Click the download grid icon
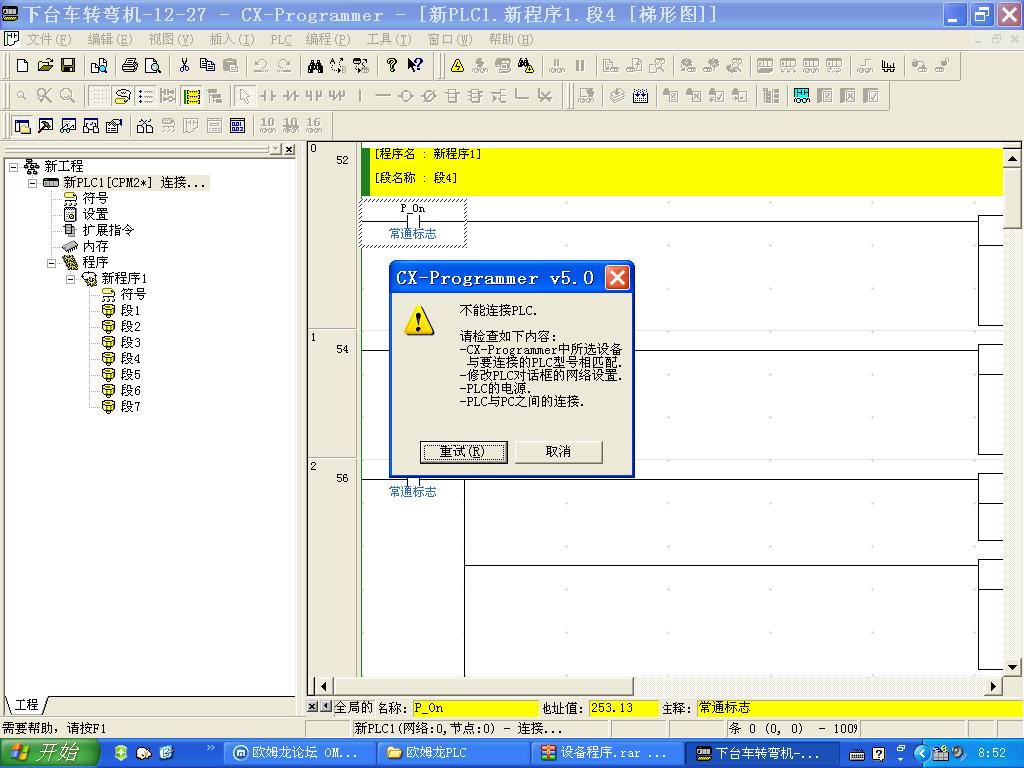 coord(640,96)
